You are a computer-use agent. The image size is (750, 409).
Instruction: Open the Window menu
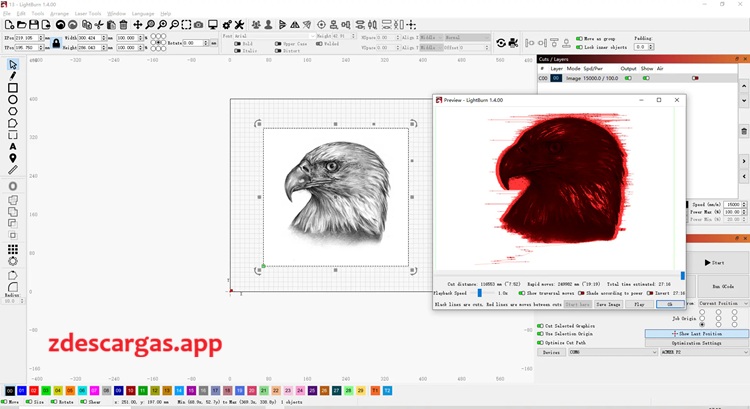click(x=116, y=13)
